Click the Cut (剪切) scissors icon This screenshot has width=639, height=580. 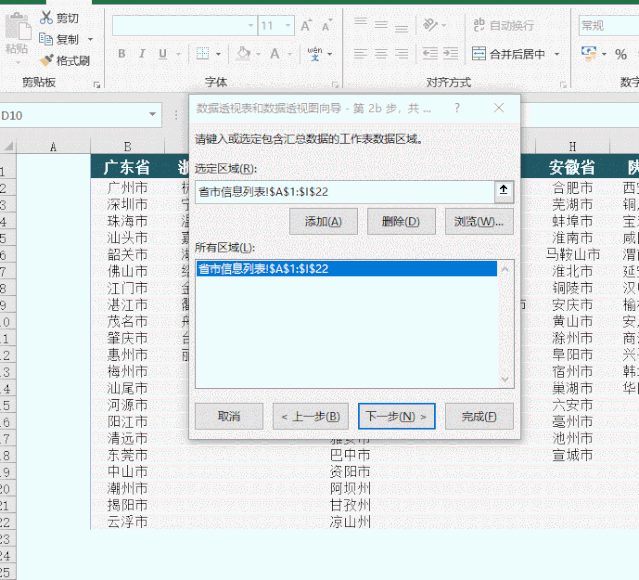pyautogui.click(x=46, y=18)
